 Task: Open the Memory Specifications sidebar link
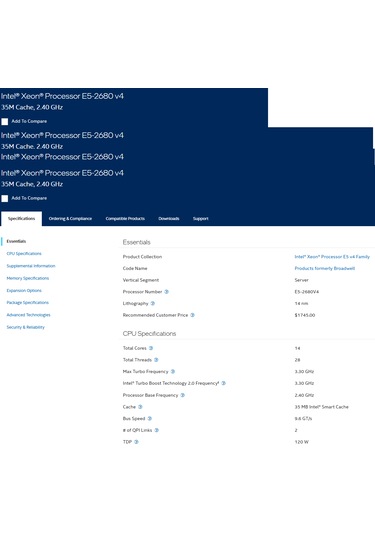tap(28, 278)
